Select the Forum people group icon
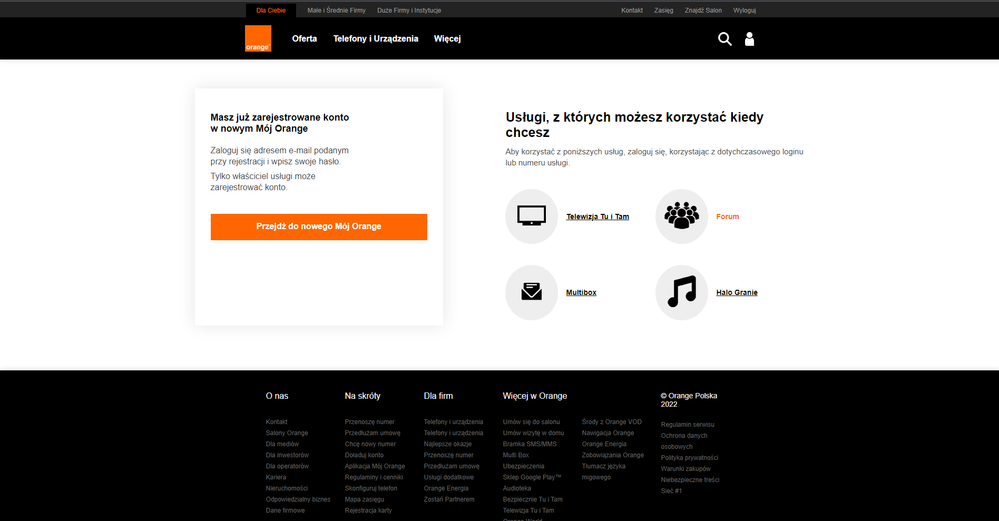The height and width of the screenshot is (521, 999). (x=681, y=216)
